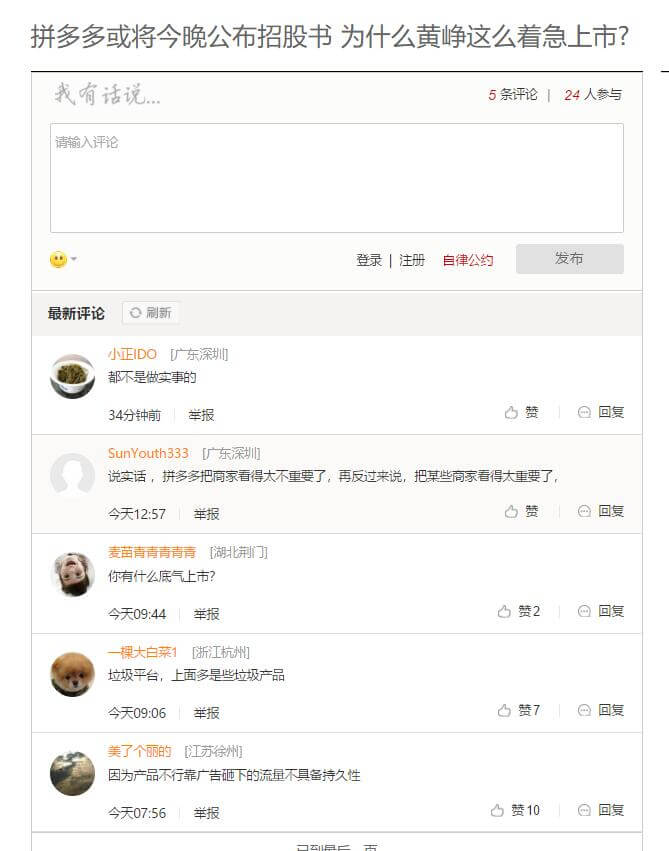Screen dimensions: 669x851
Task: Open the emoji picker smiley icon
Action: [58, 259]
